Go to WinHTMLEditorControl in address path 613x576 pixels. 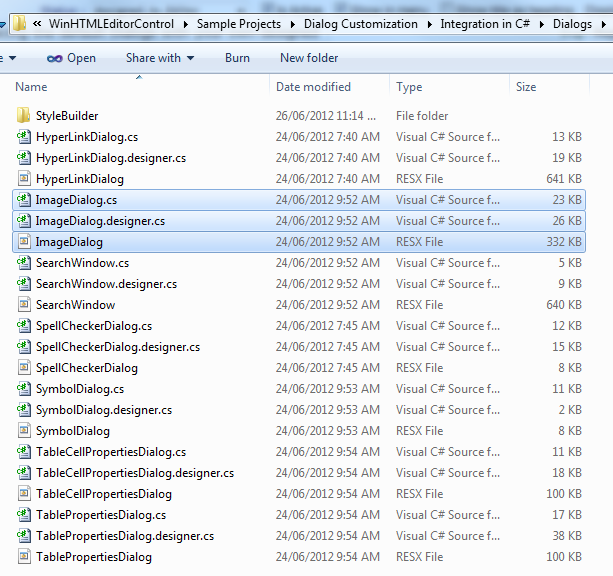click(117, 24)
